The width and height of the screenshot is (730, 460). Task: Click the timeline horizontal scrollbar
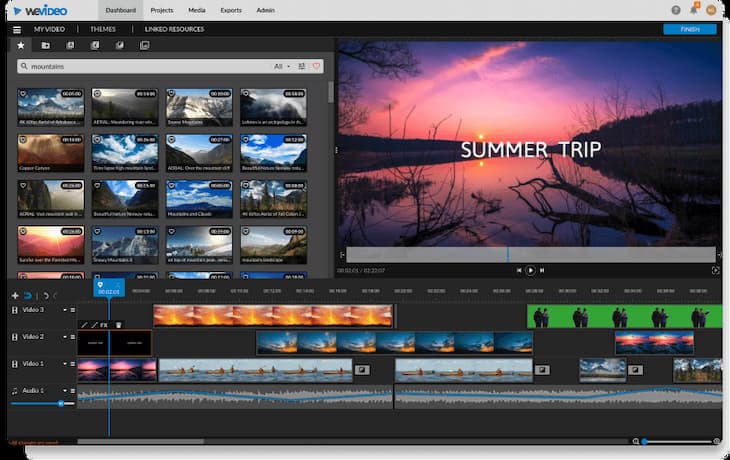click(x=141, y=441)
